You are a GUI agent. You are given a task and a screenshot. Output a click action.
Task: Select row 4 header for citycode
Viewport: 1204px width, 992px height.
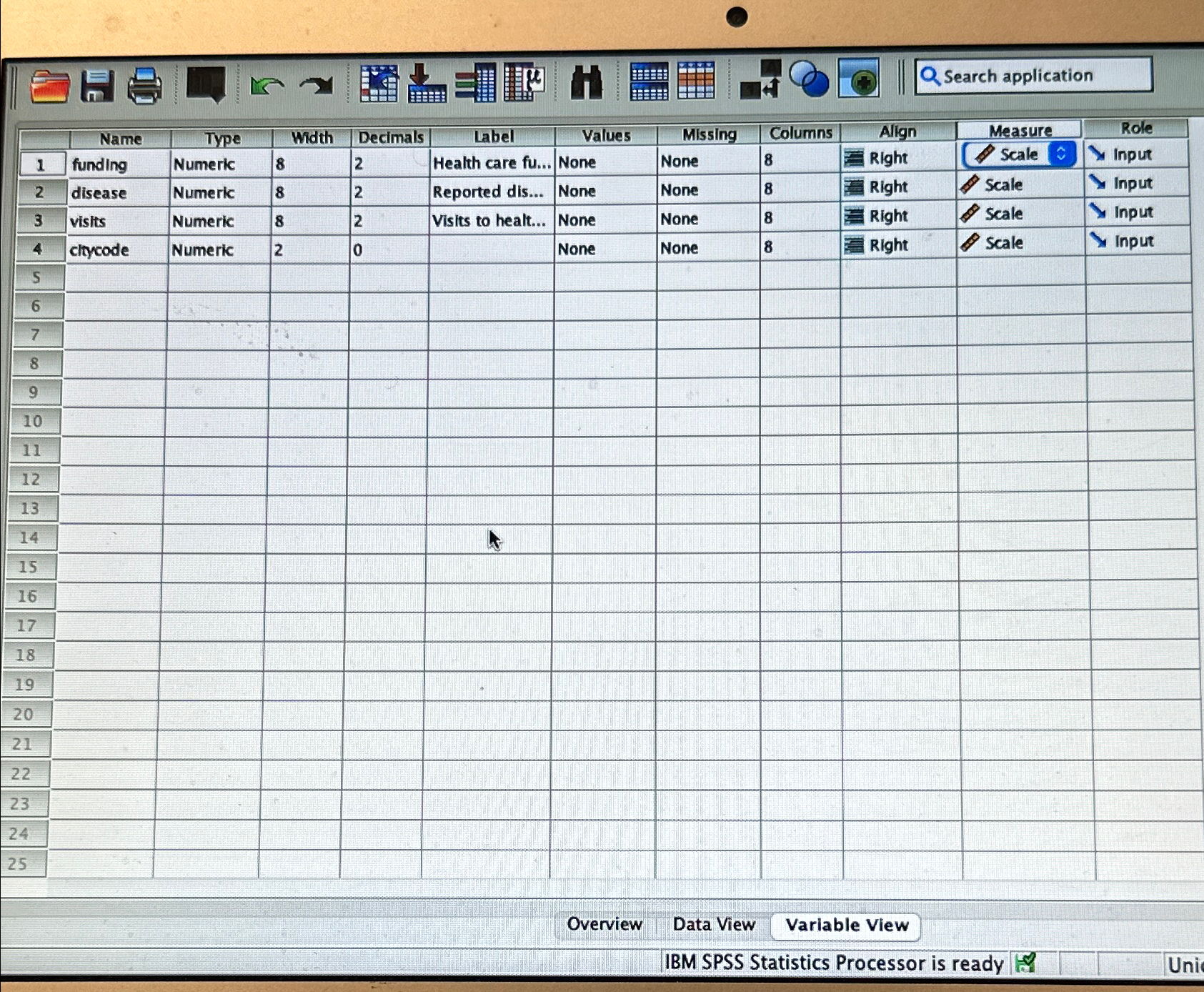(38, 249)
